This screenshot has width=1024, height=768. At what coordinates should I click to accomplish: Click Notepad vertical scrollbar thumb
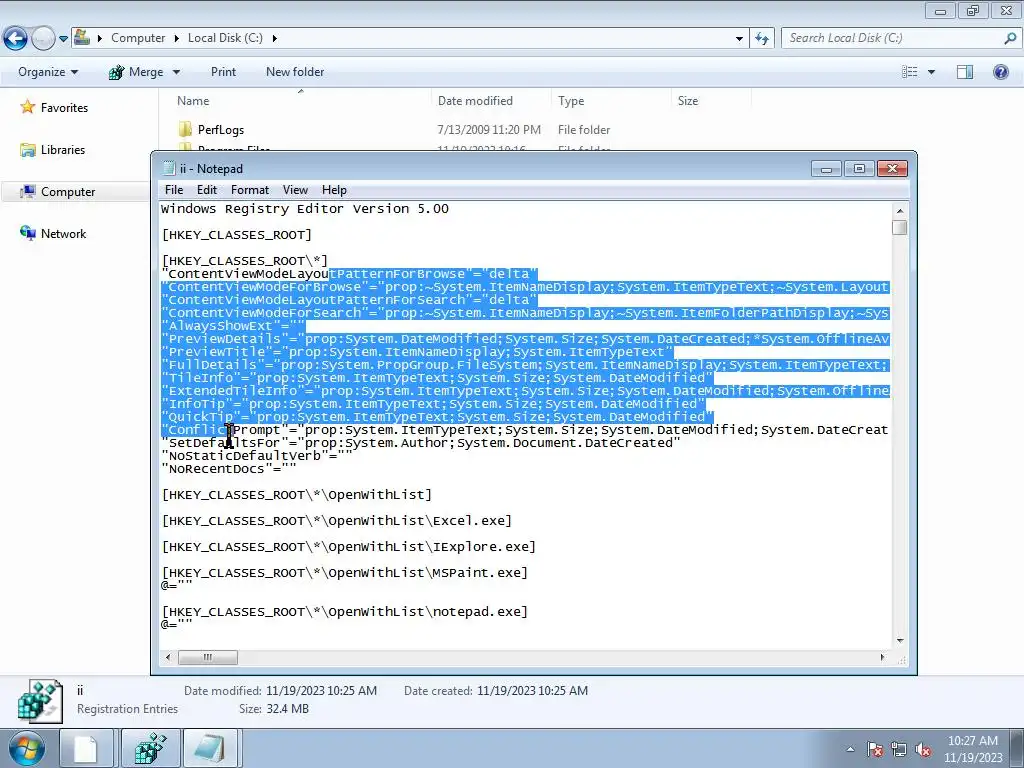[900, 227]
